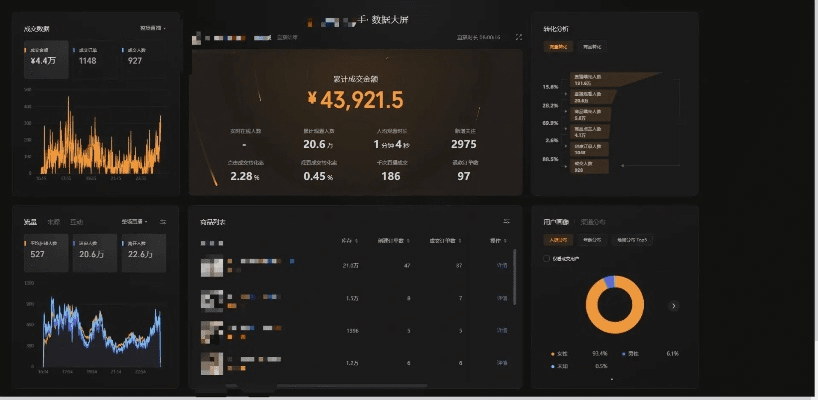This screenshot has width=818, height=400.
Task: Open the time granularity dropdown in 成交数据
Action: coord(152,28)
